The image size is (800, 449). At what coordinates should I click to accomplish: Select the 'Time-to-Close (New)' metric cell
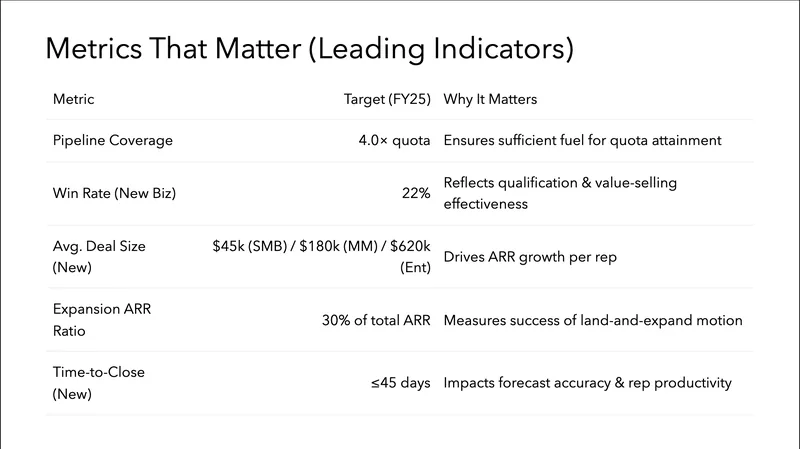(98, 383)
